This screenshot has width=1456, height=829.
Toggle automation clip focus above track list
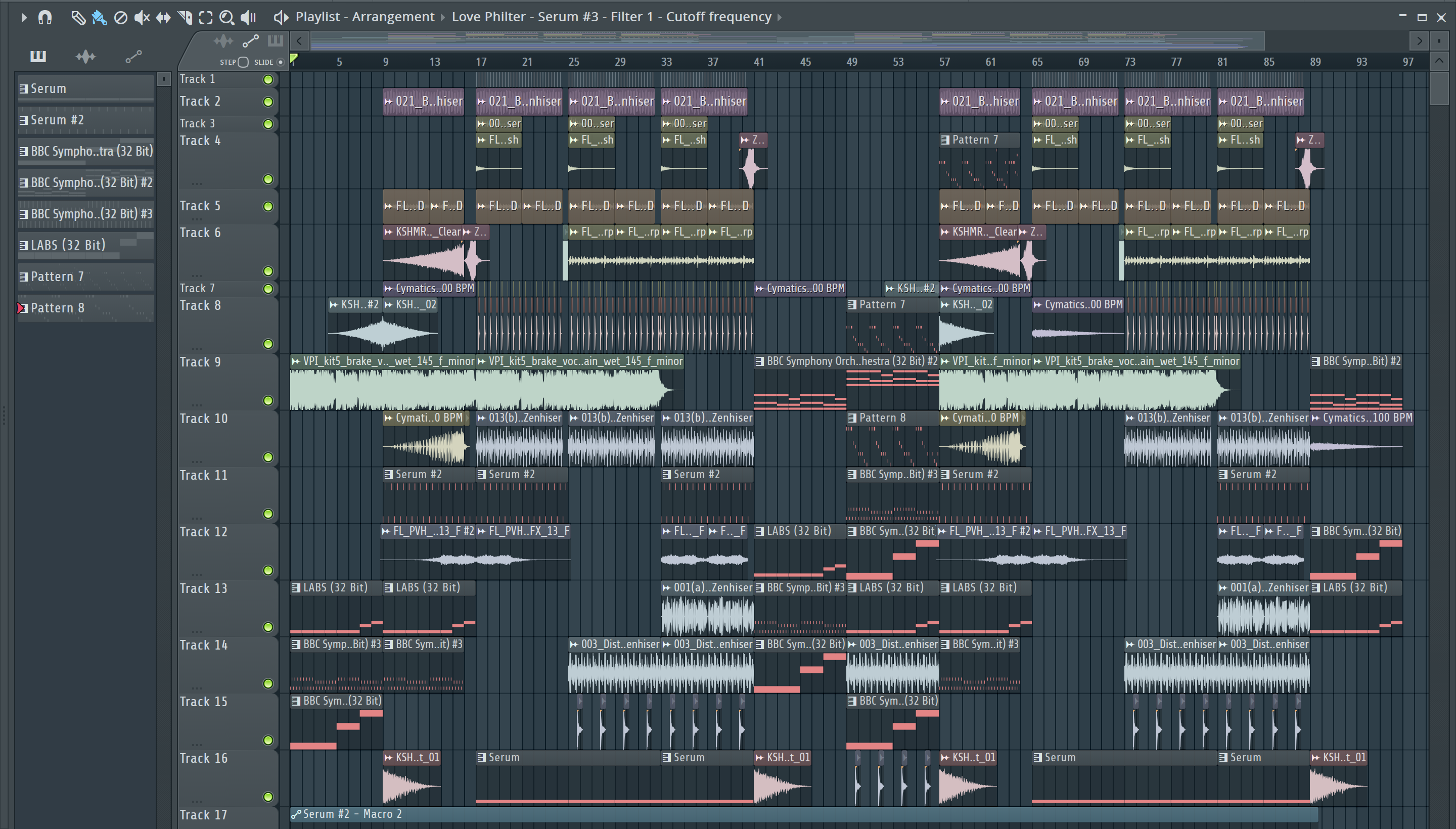pos(251,40)
